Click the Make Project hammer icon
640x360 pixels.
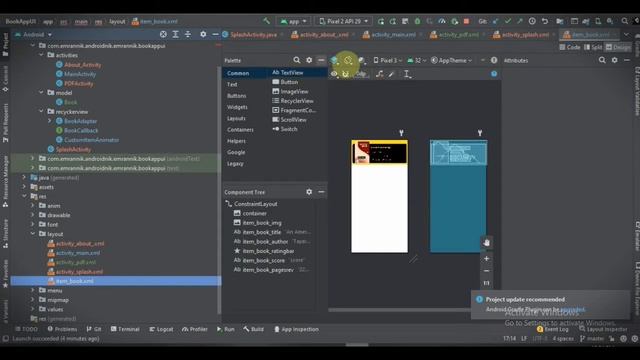[x=267, y=21]
